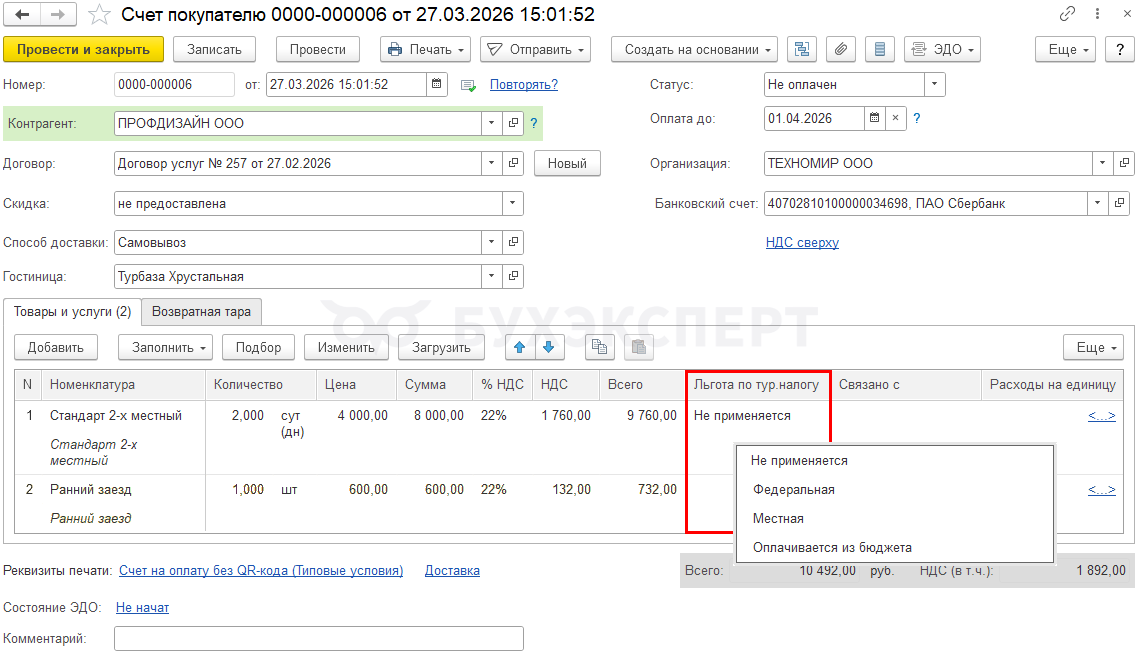Open calendar picker for invoice date
This screenshot has width=1139, height=656.
(438, 85)
